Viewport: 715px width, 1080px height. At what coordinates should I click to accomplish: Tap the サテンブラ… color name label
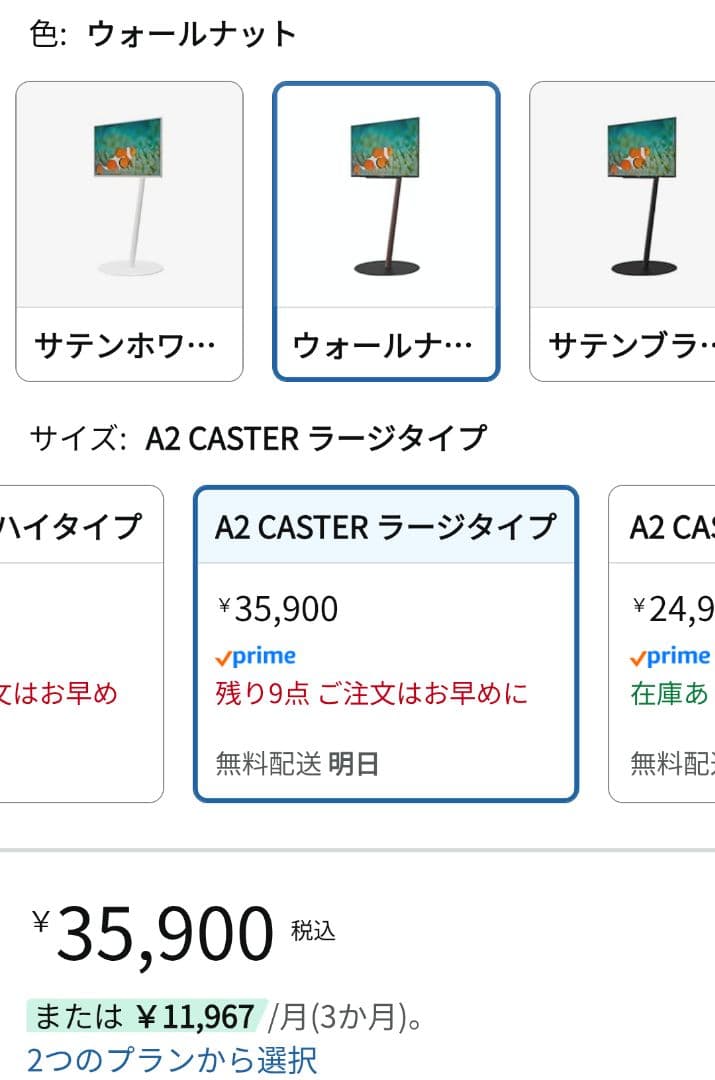pos(632,345)
